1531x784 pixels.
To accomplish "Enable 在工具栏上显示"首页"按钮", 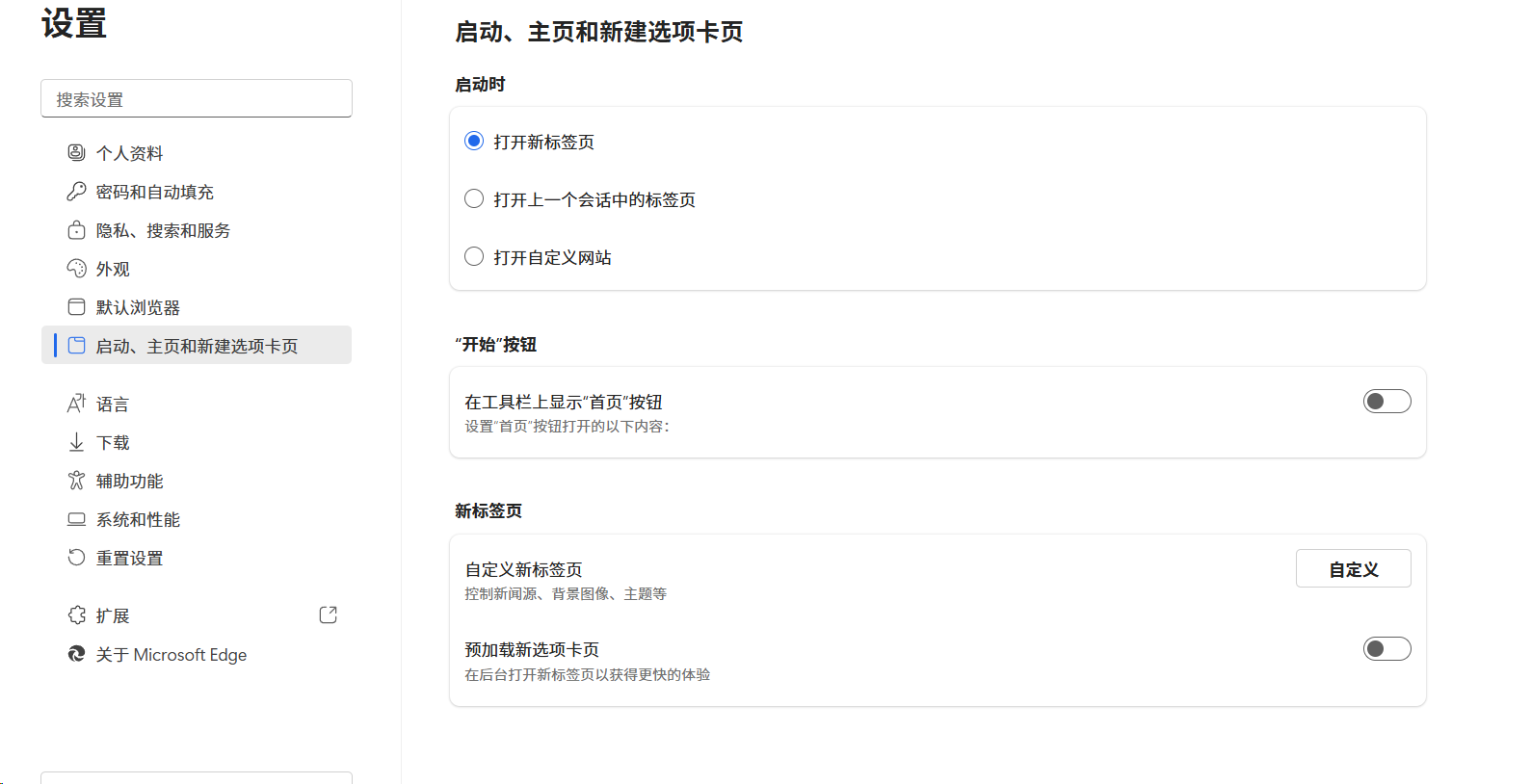I will [1386, 401].
